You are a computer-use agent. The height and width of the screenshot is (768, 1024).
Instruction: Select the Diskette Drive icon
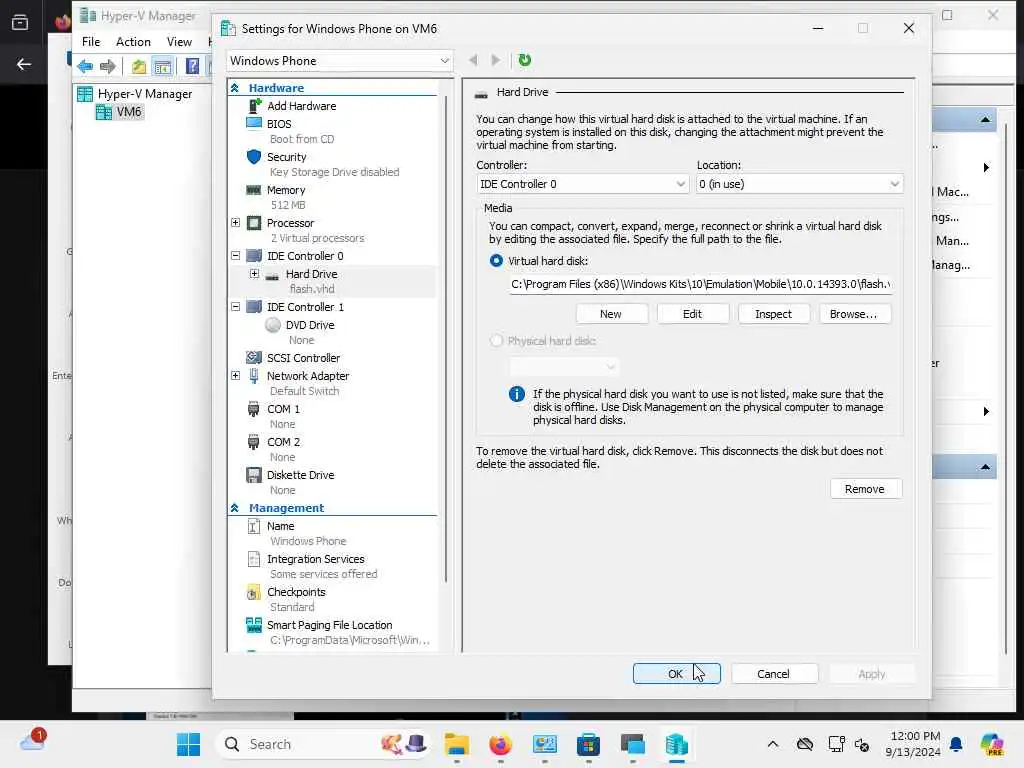pos(254,475)
